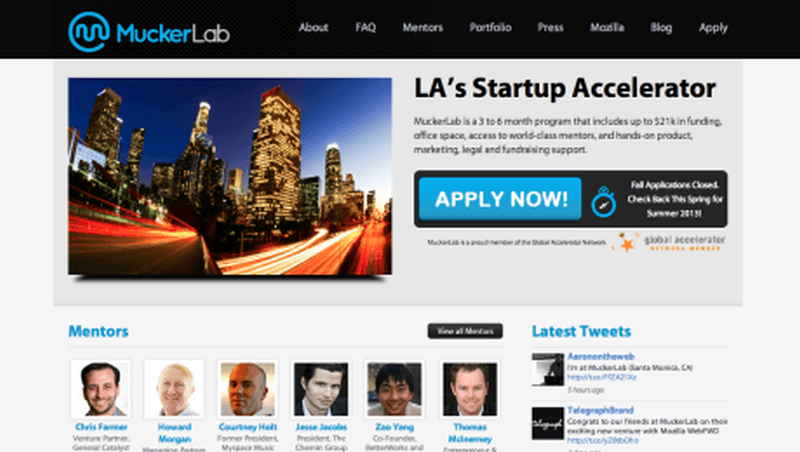
Task: Open Aarononthеweb's tweet avatar
Action: [547, 369]
